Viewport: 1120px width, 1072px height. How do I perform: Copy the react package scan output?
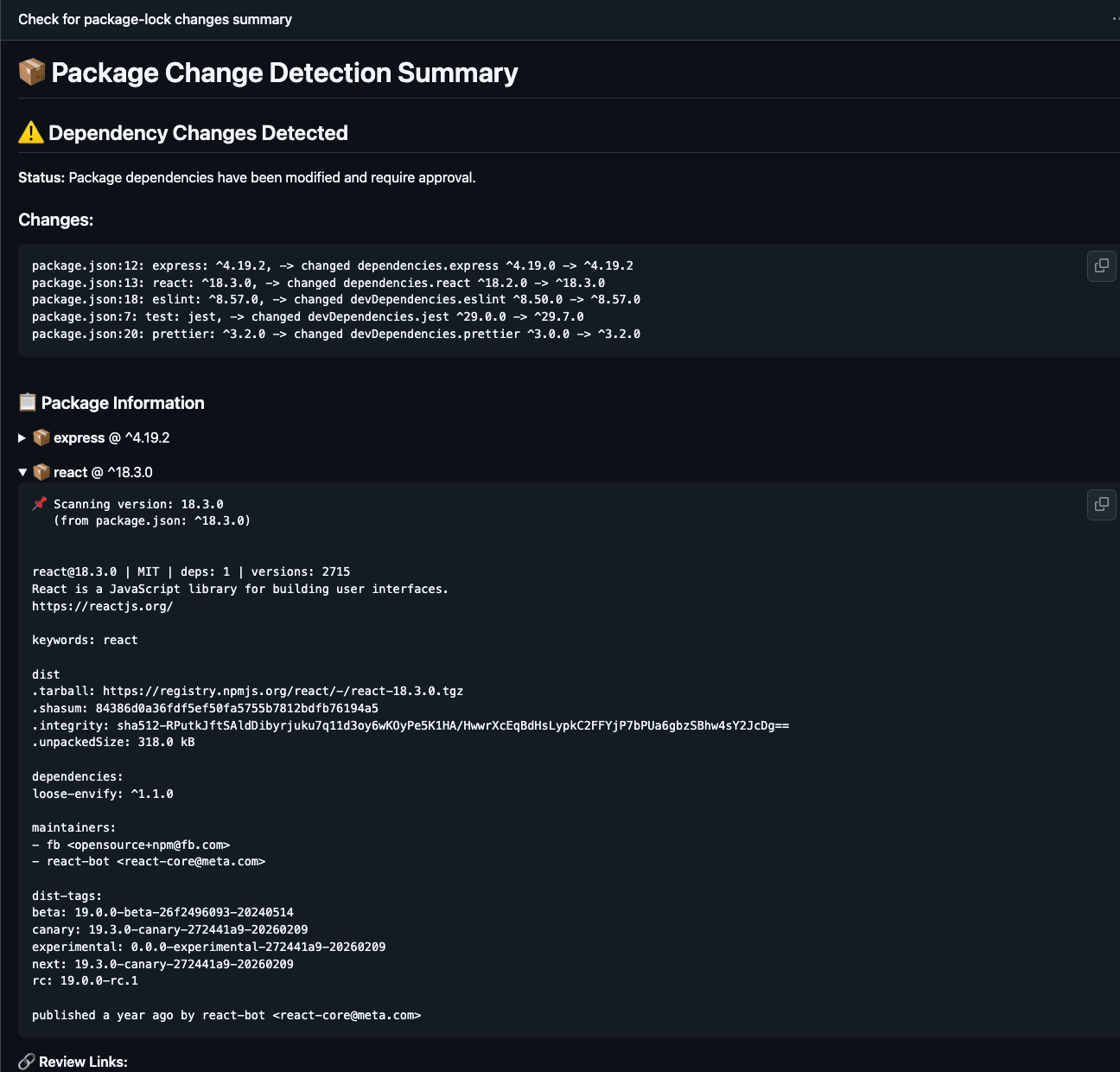coord(1101,505)
